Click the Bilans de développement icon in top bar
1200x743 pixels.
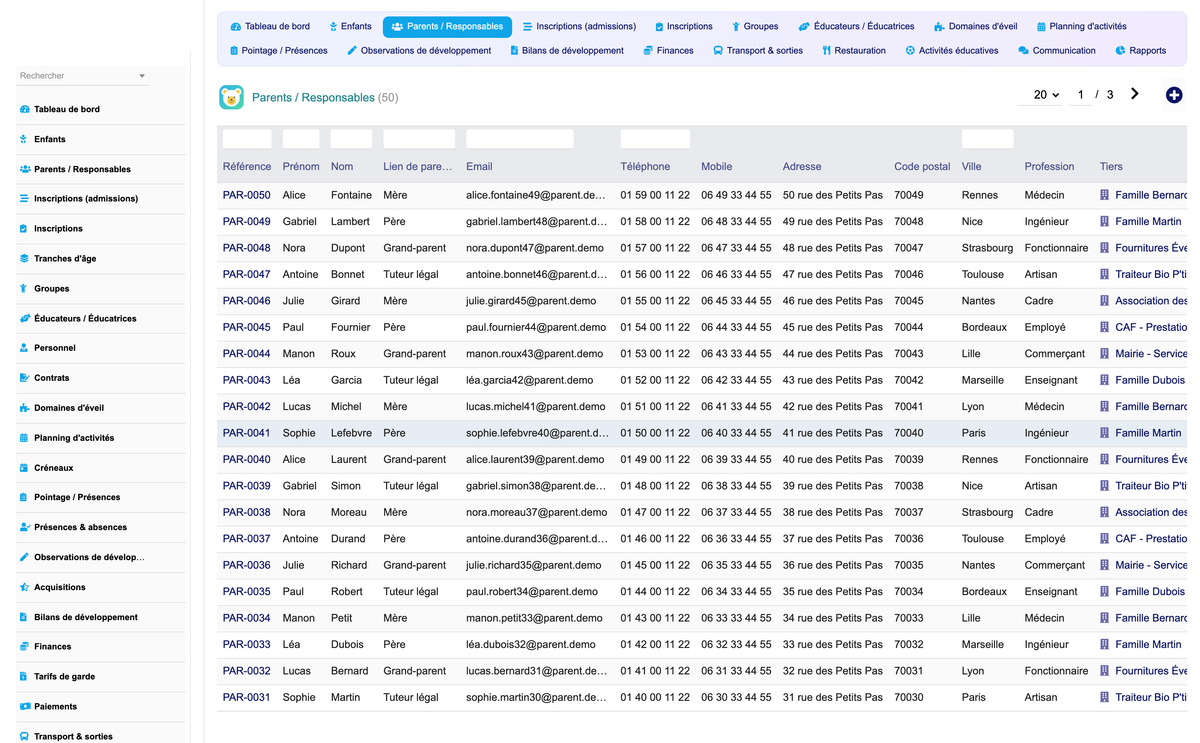click(x=514, y=50)
